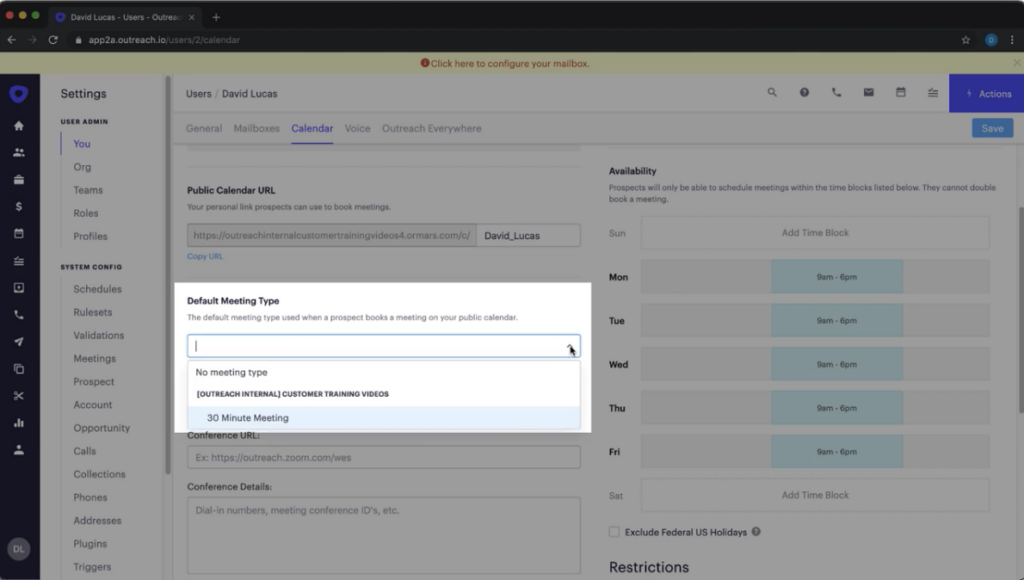Open help via the question mark icon
This screenshot has width=1024, height=580.
(805, 93)
